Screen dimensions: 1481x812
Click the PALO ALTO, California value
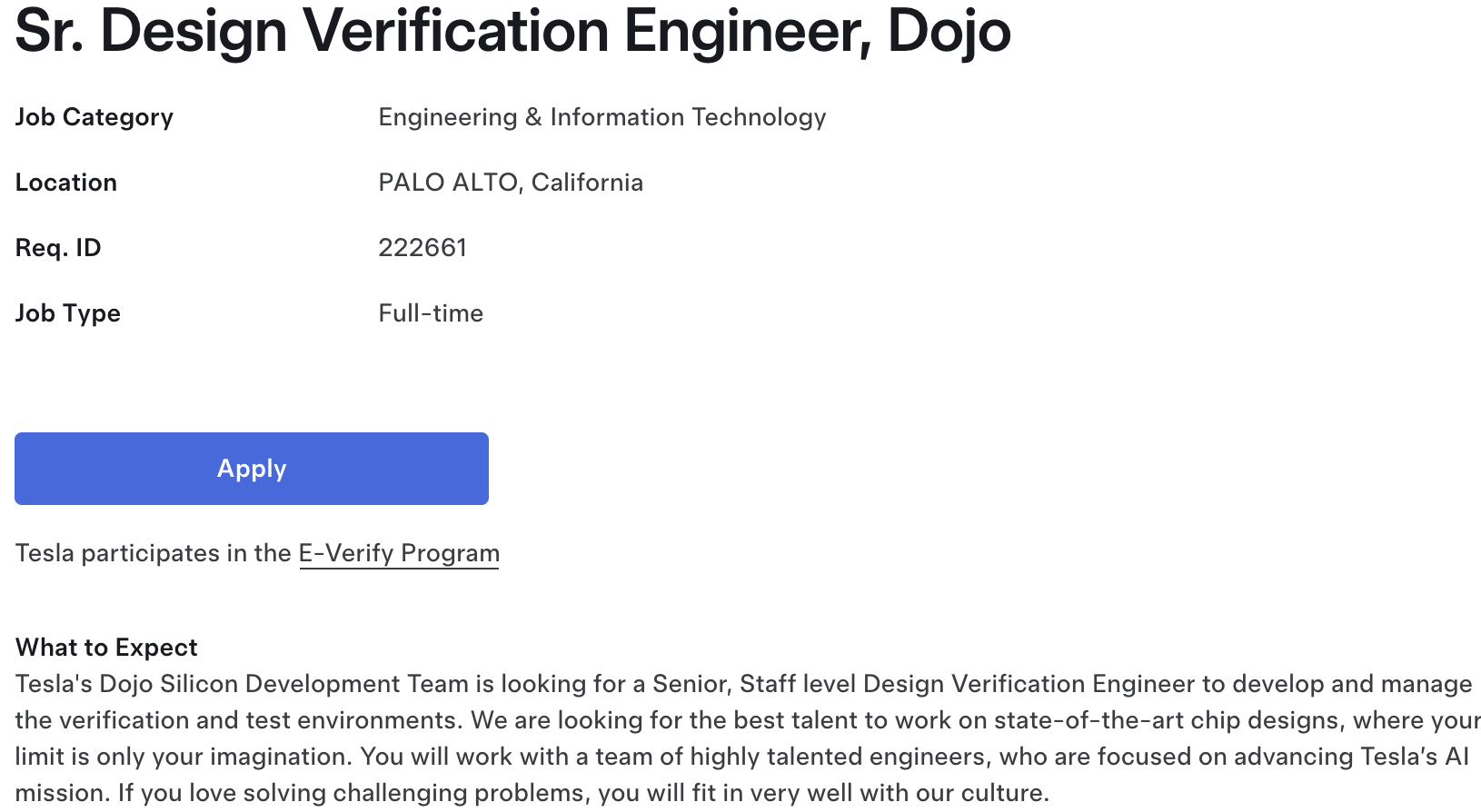[511, 183]
